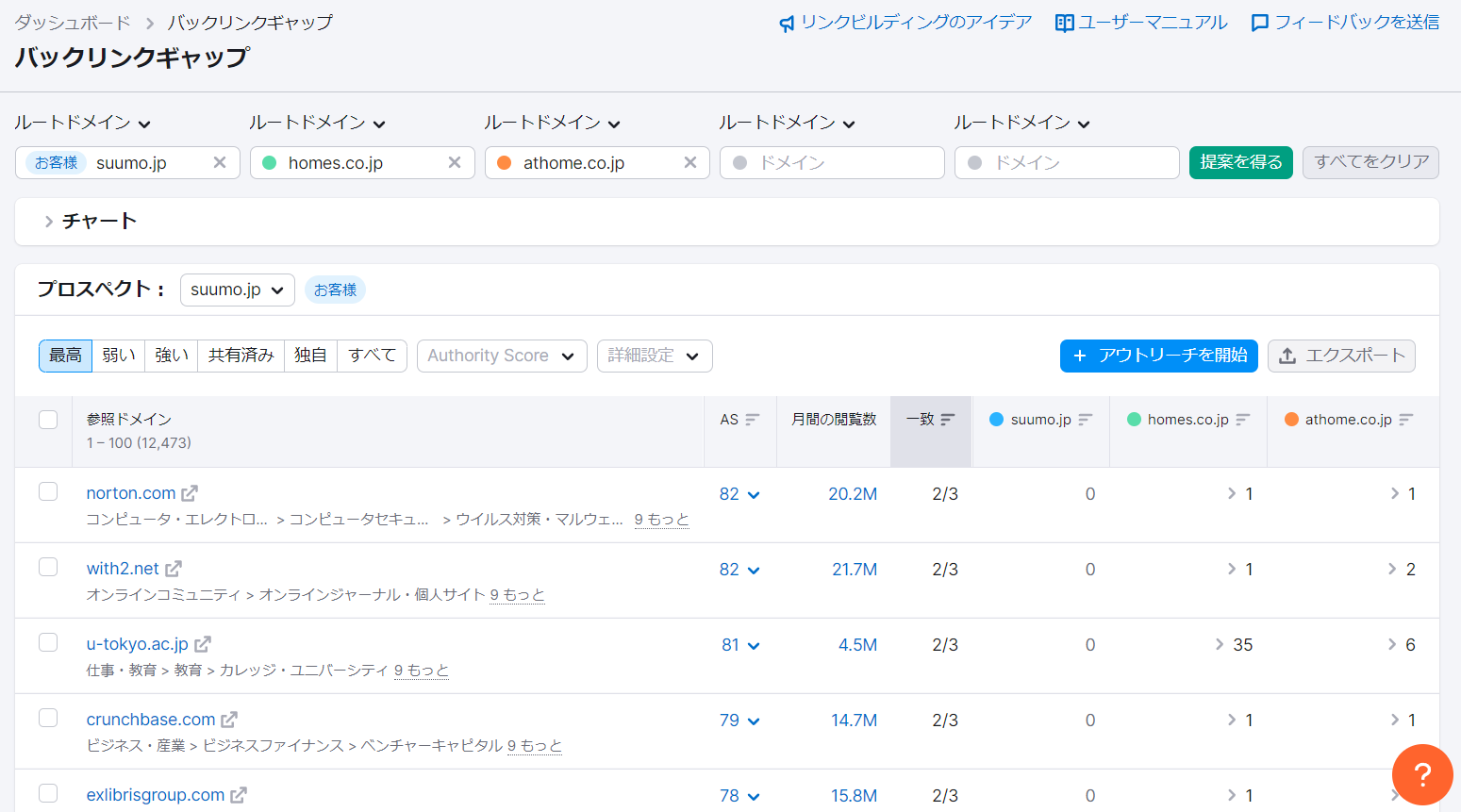Image resolution: width=1461 pixels, height=812 pixels.
Task: Select the すべて filter tab
Action: click(372, 356)
